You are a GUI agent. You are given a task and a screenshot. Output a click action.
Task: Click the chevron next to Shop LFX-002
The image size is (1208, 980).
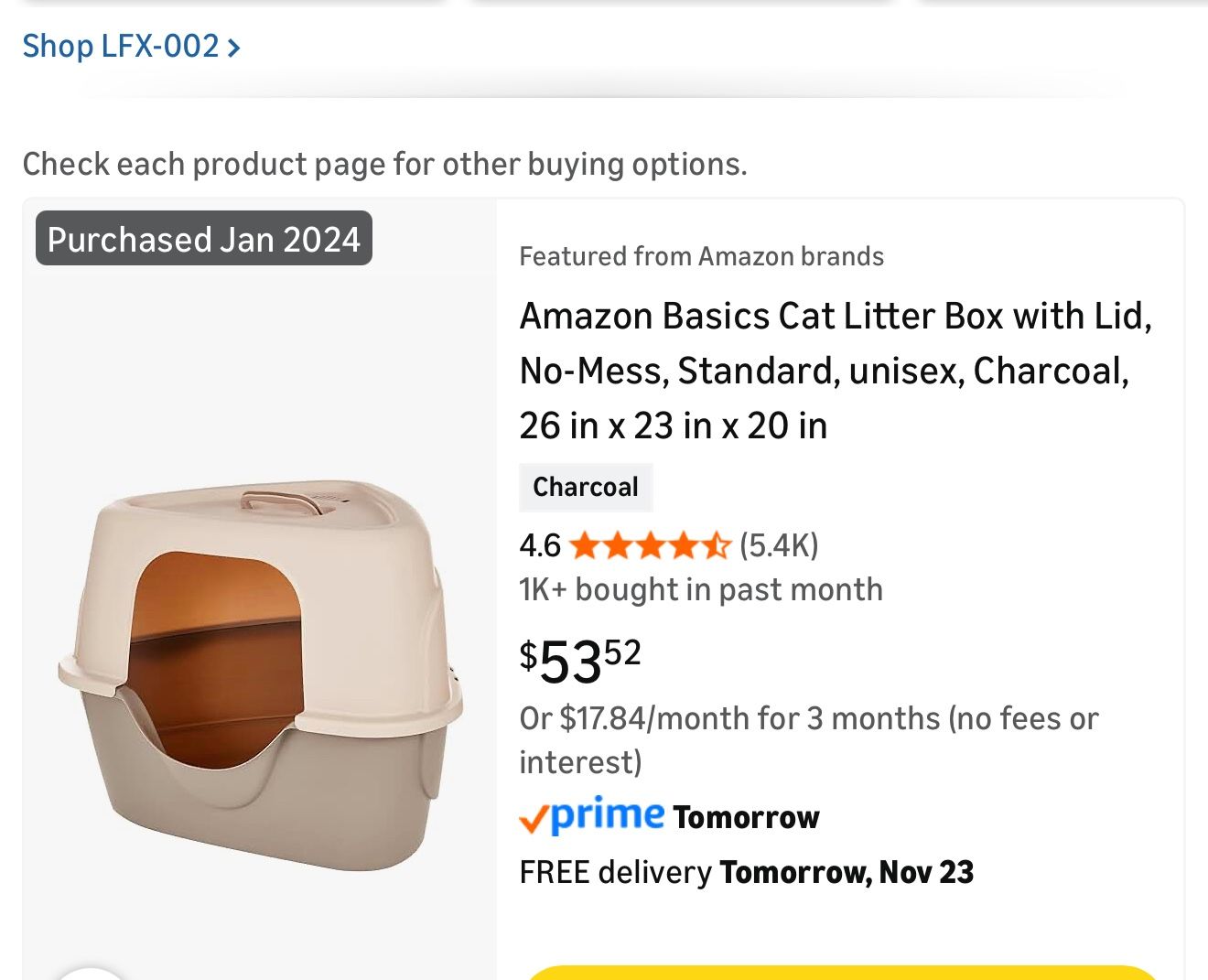(x=232, y=47)
